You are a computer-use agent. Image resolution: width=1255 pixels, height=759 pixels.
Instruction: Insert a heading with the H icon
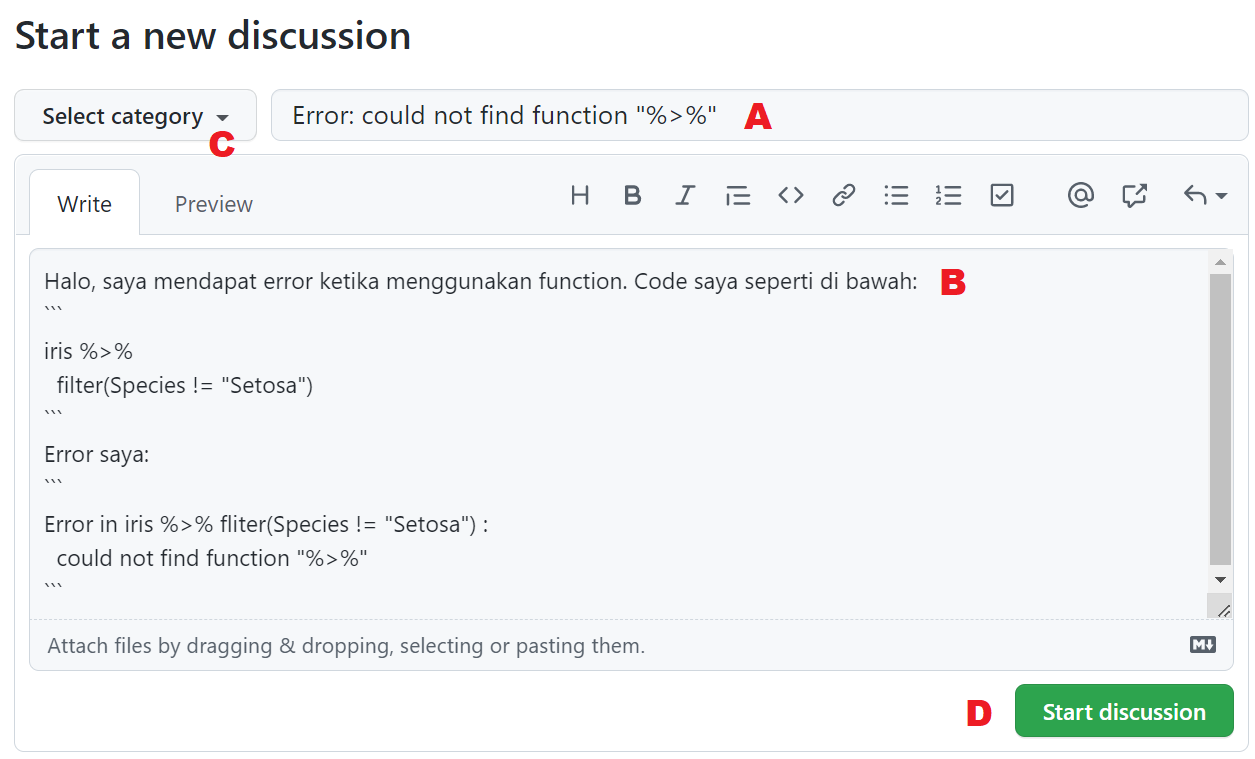pos(580,195)
